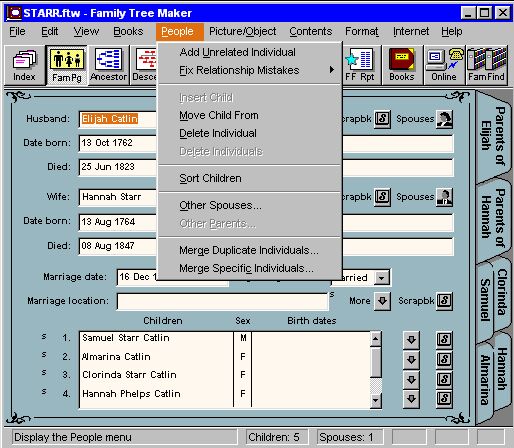
Task: Click the Descendant tree toolbar icon
Action: coord(144,65)
